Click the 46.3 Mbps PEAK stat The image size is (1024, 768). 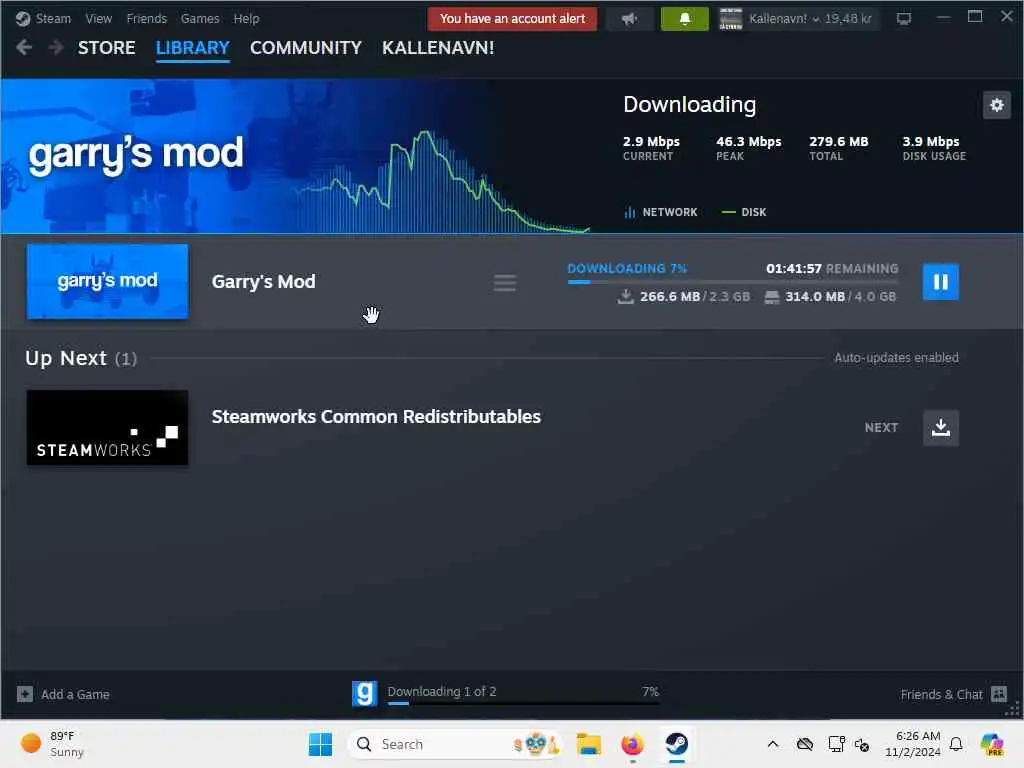click(748, 148)
